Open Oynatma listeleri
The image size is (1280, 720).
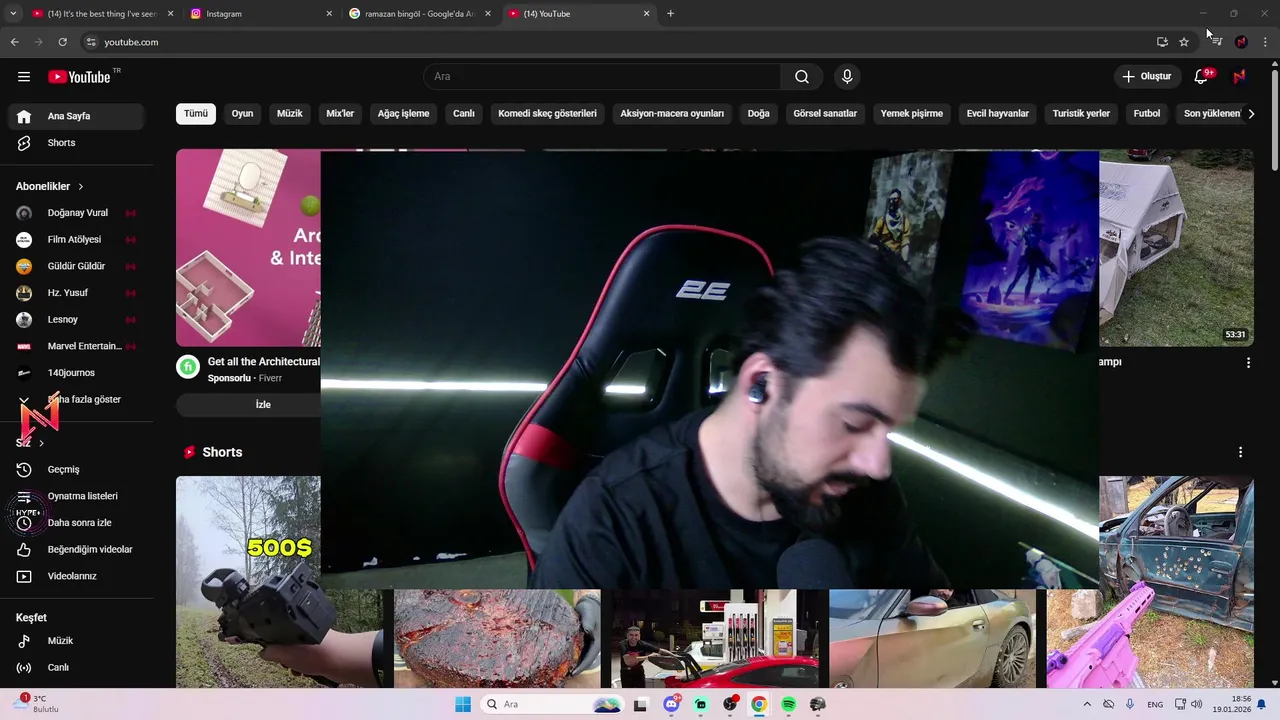pos(78,496)
